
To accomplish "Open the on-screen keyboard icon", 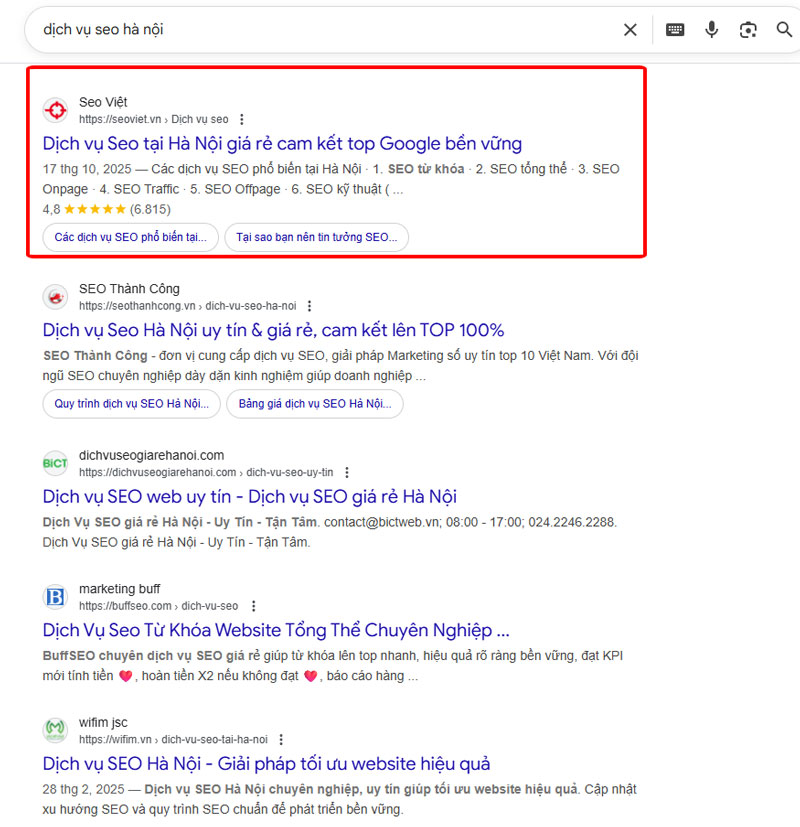I will point(675,30).
